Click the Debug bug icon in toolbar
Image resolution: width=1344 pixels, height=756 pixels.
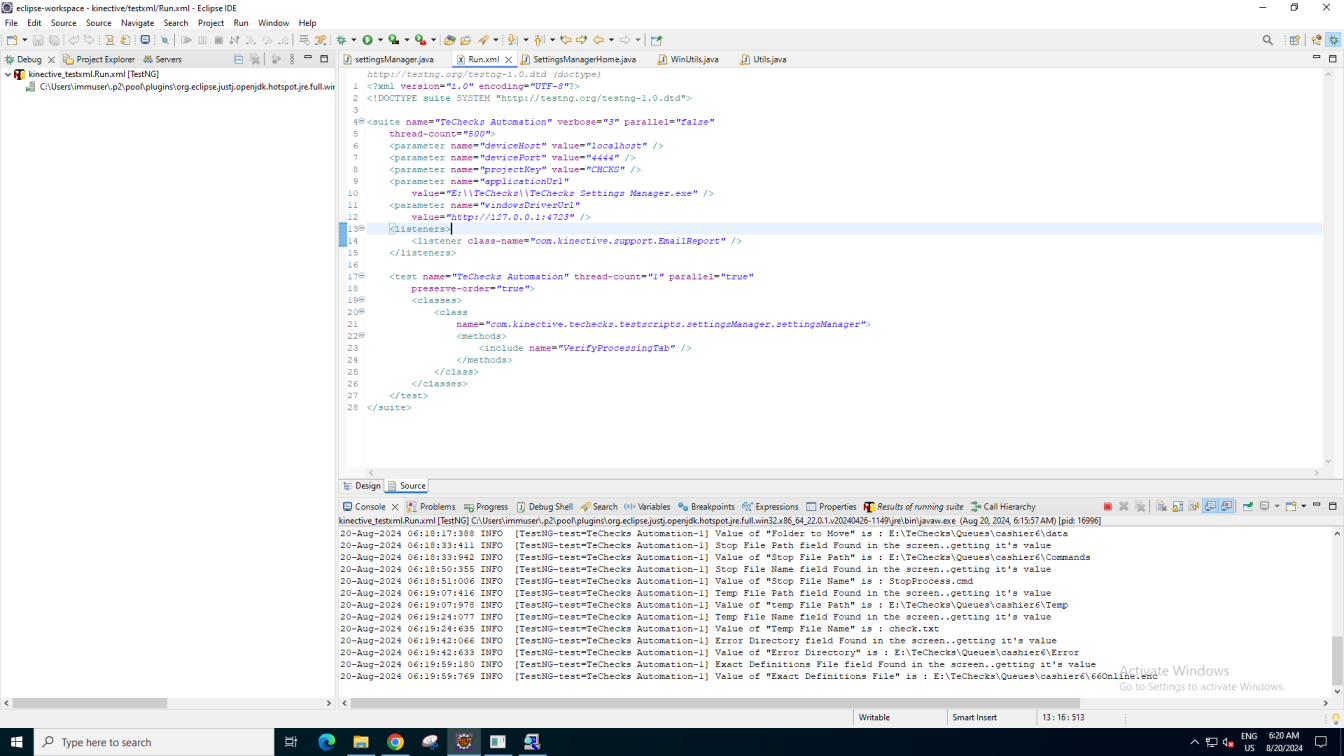(x=341, y=40)
